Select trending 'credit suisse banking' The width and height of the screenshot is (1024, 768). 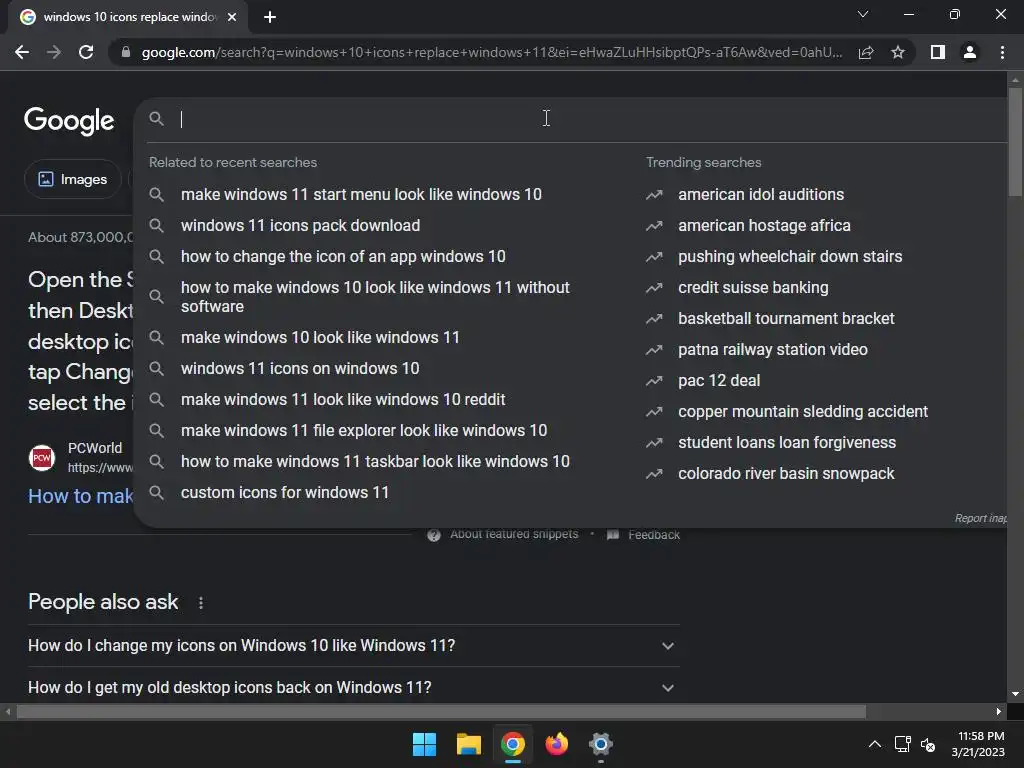[x=753, y=287]
